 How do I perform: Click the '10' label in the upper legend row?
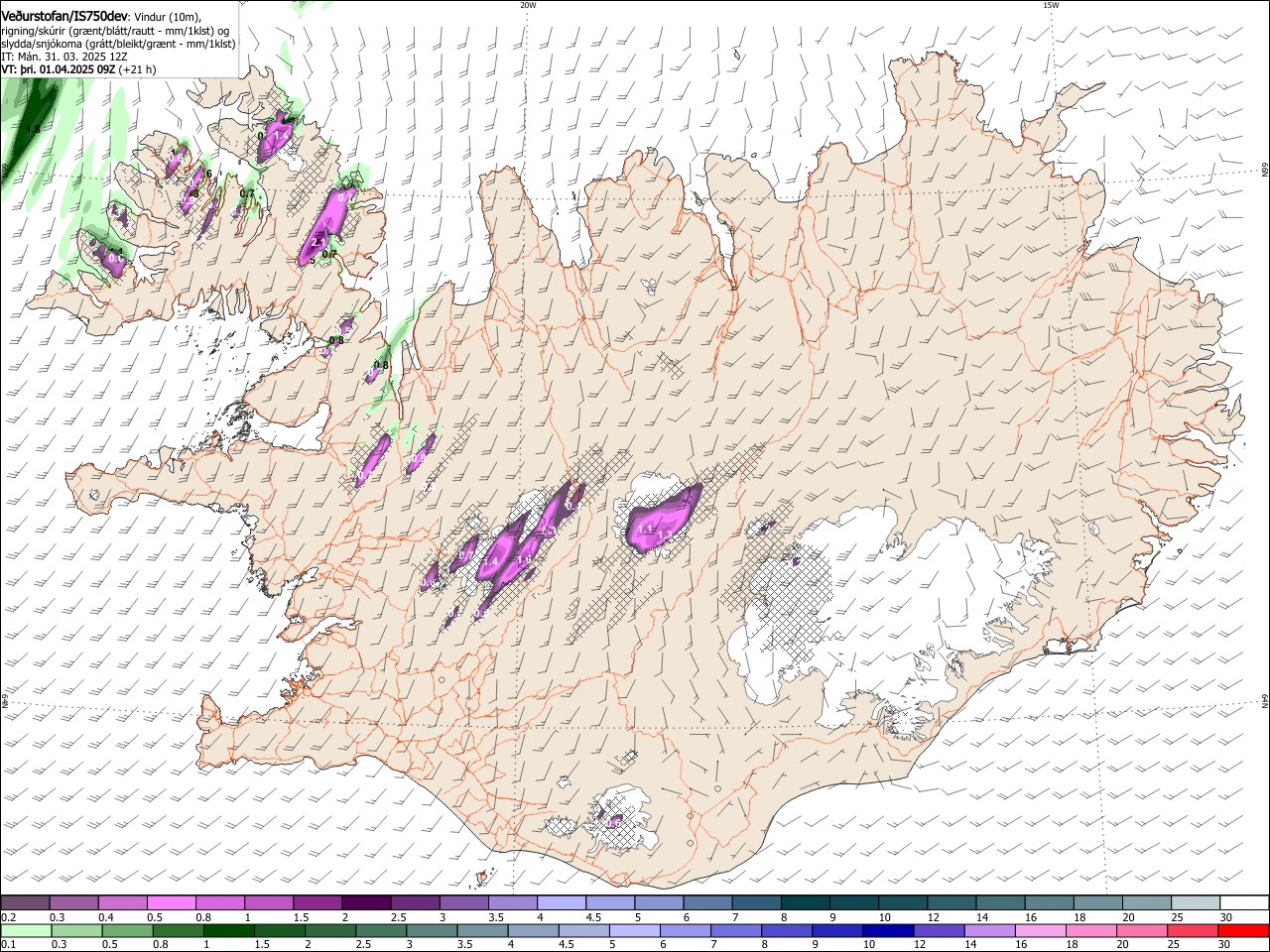(x=884, y=917)
